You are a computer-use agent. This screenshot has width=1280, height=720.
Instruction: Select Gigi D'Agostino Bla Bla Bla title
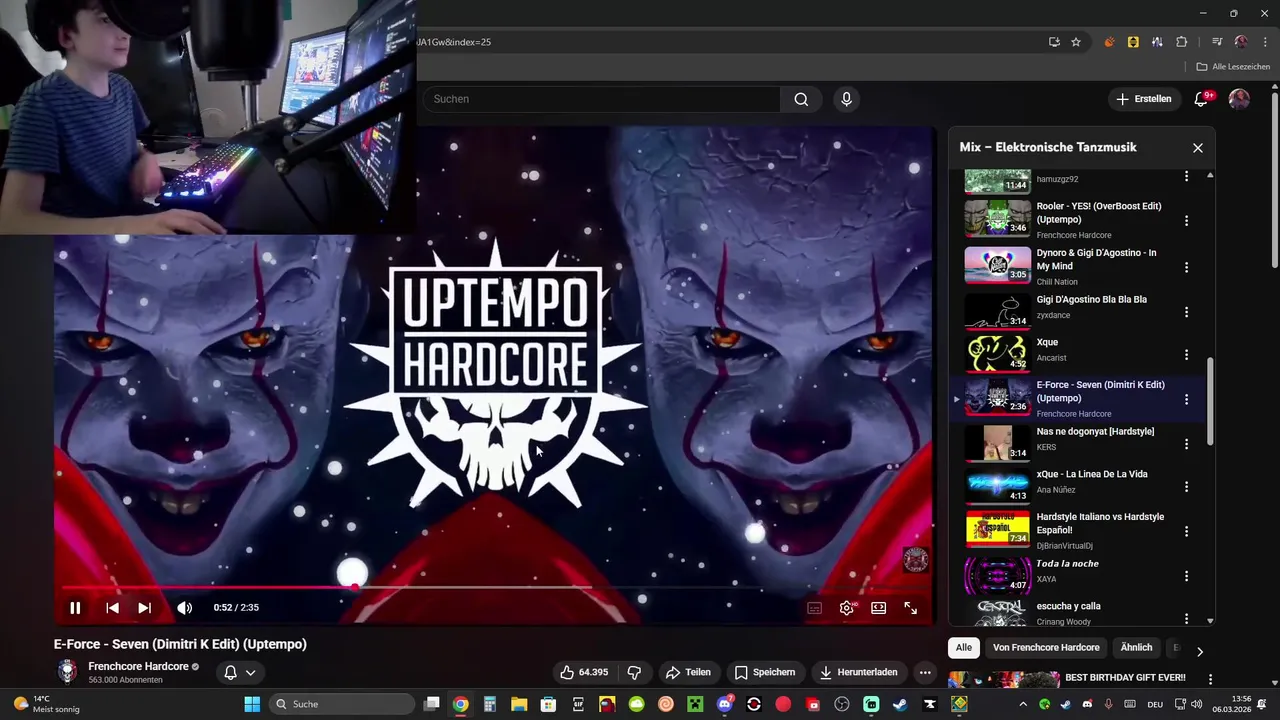1091,299
